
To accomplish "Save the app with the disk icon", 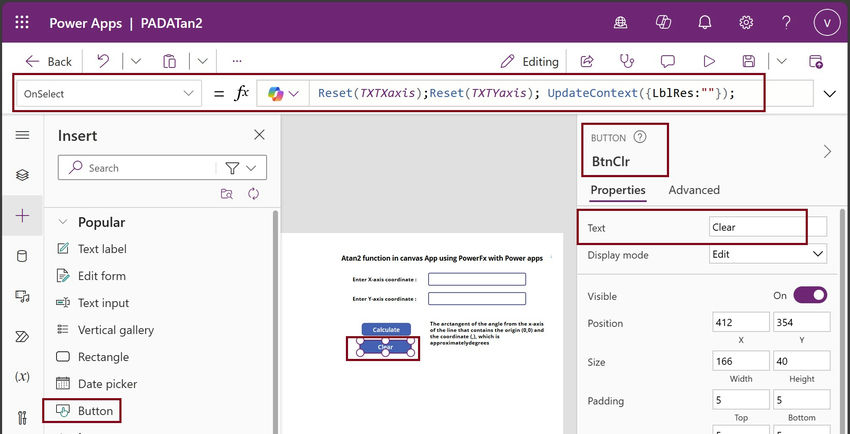I will pos(749,61).
